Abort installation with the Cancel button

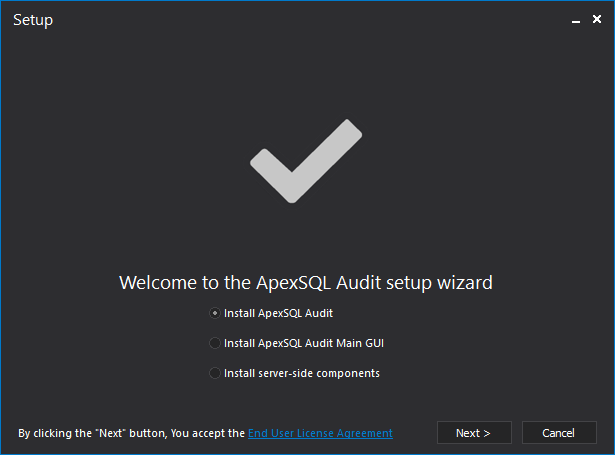pyautogui.click(x=559, y=433)
